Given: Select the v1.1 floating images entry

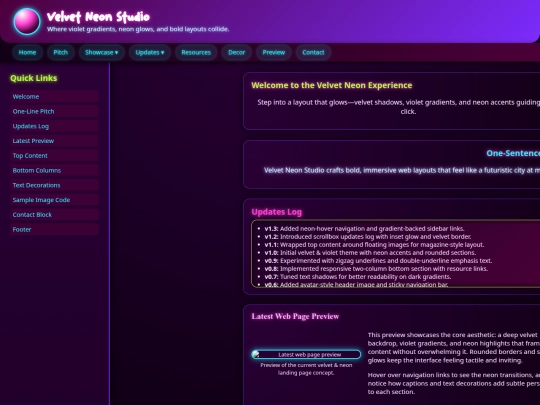Looking at the screenshot, I should 374,245.
